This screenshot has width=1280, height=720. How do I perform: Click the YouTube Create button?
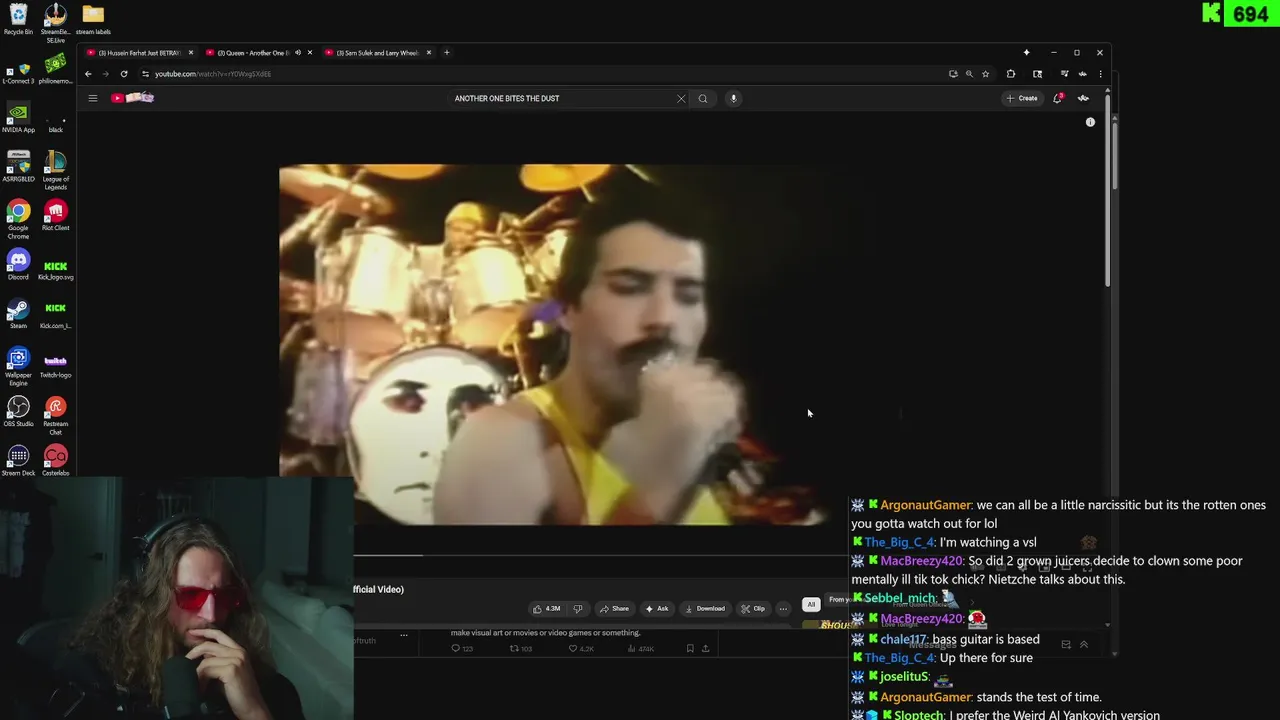(1022, 98)
